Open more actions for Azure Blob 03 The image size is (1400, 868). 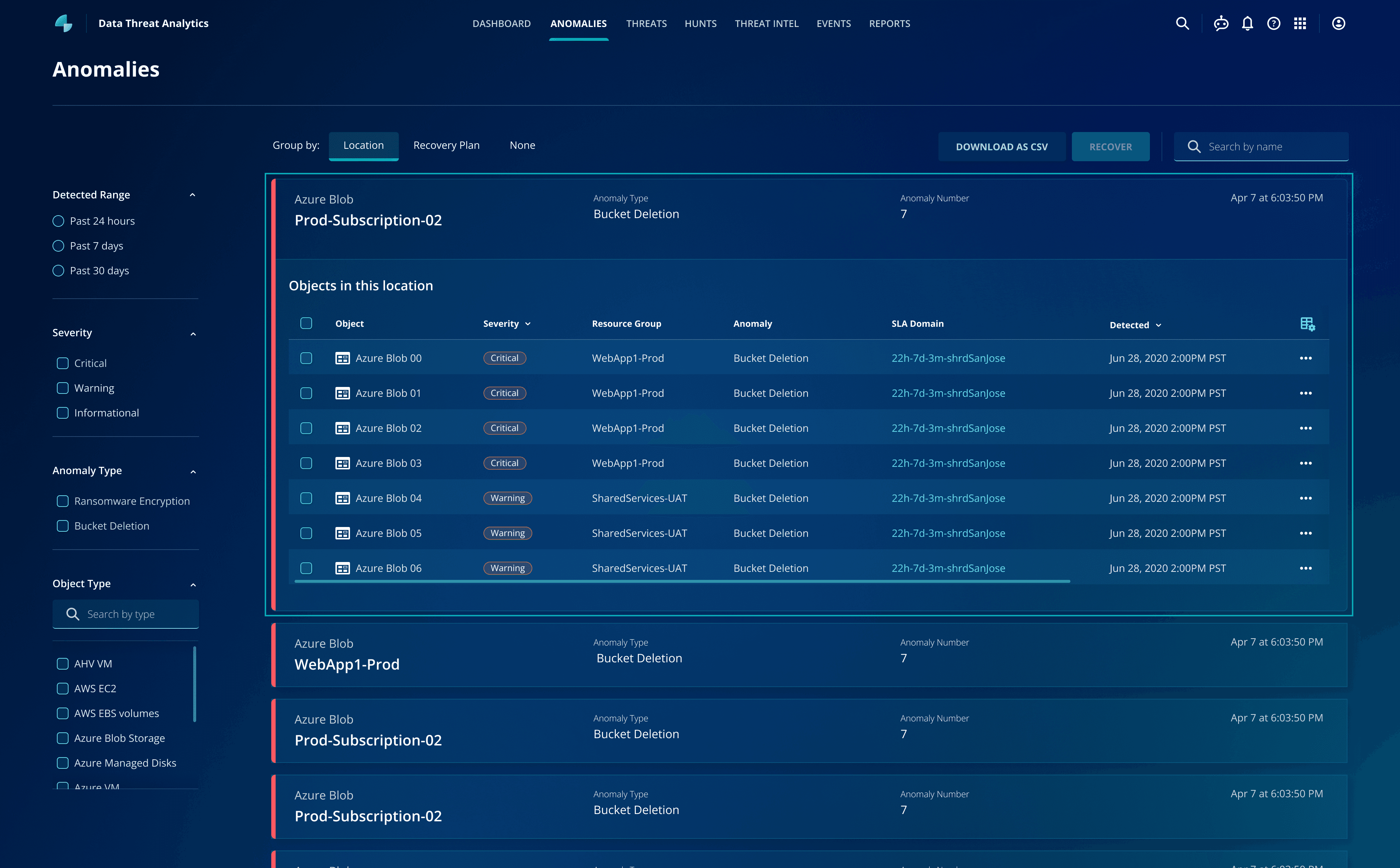pos(1305,463)
